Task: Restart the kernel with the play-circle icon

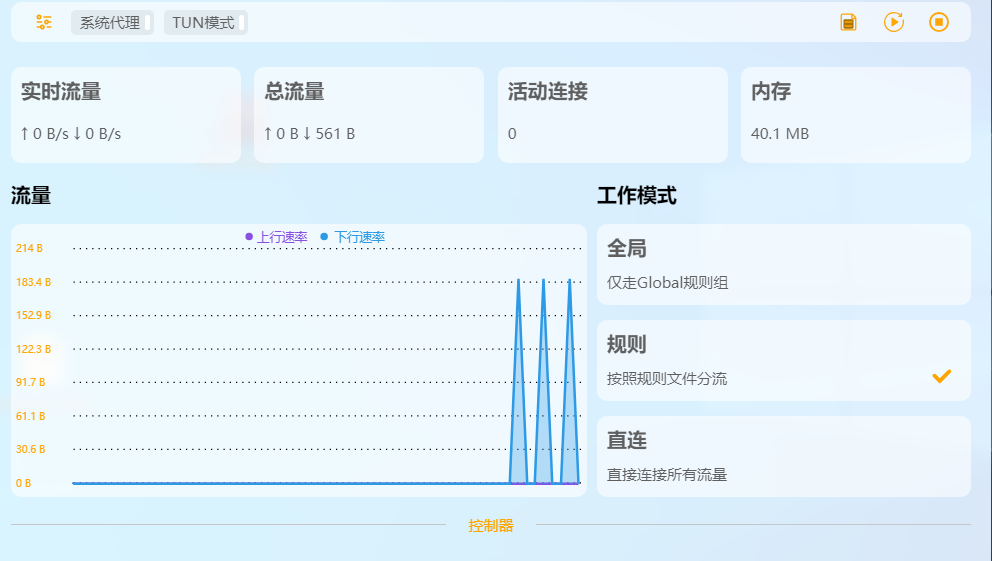Action: [x=894, y=22]
